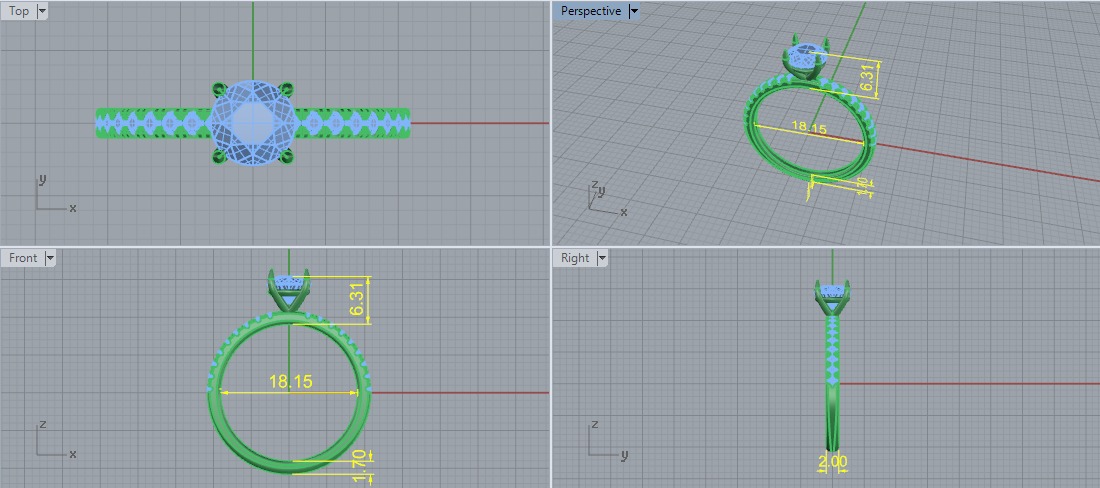Select the Top viewport title label
The height and width of the screenshot is (488, 1100).
click(19, 11)
